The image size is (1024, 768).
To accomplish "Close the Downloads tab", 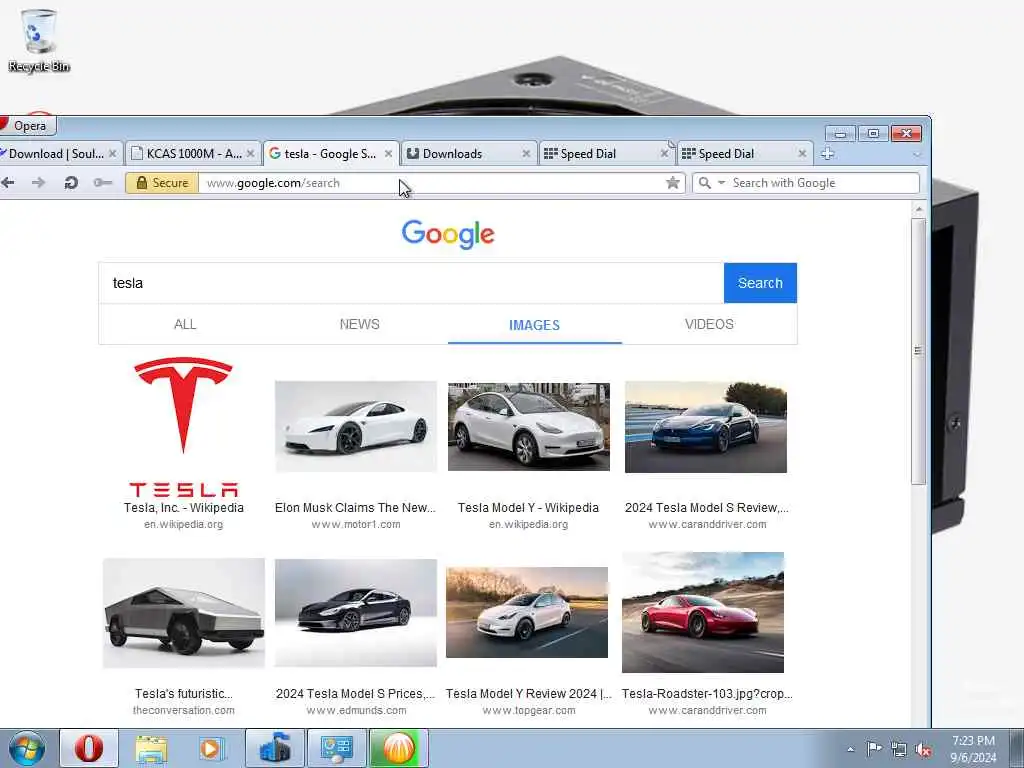I will pos(526,153).
